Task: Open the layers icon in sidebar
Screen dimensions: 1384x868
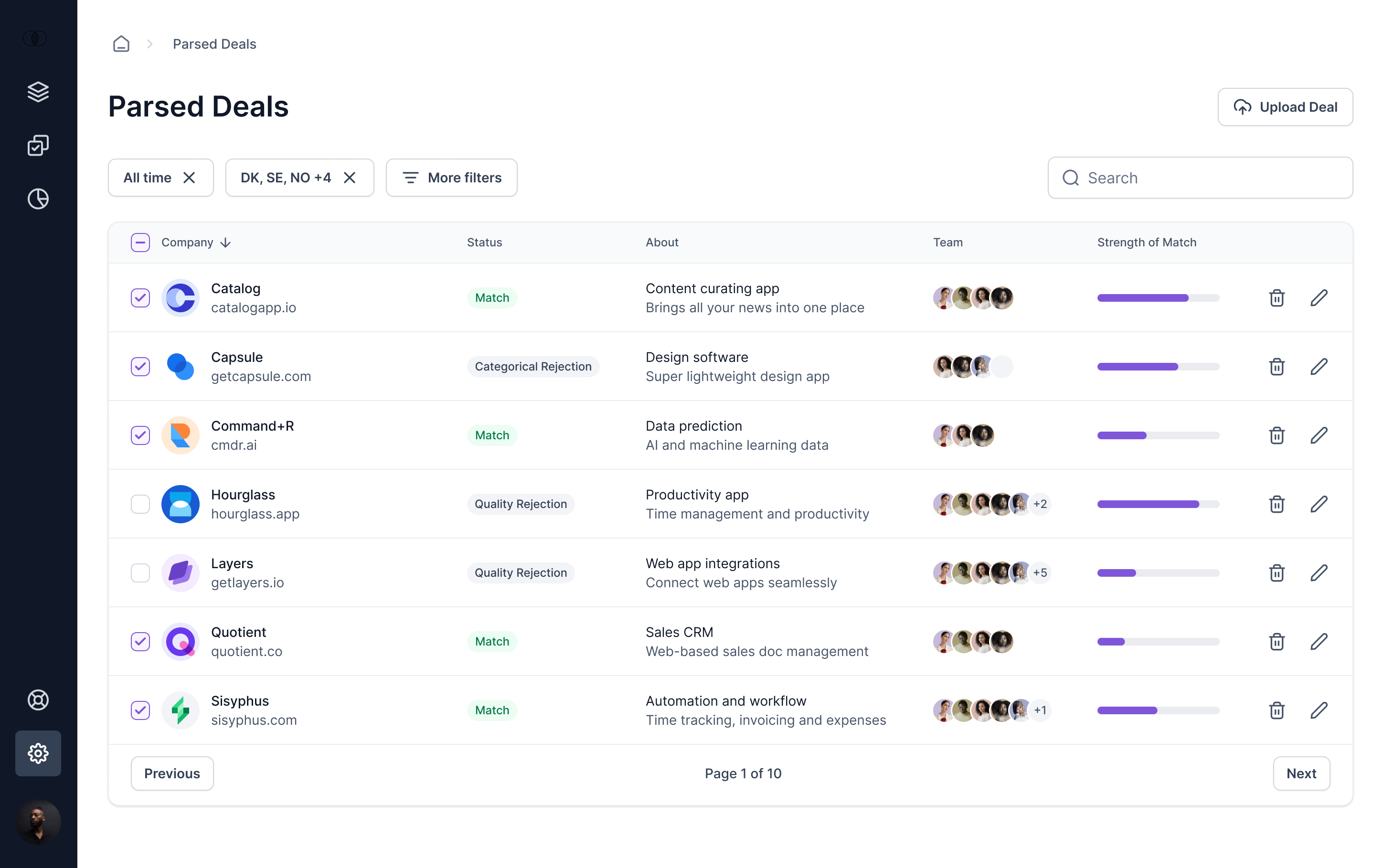Action: (x=38, y=92)
